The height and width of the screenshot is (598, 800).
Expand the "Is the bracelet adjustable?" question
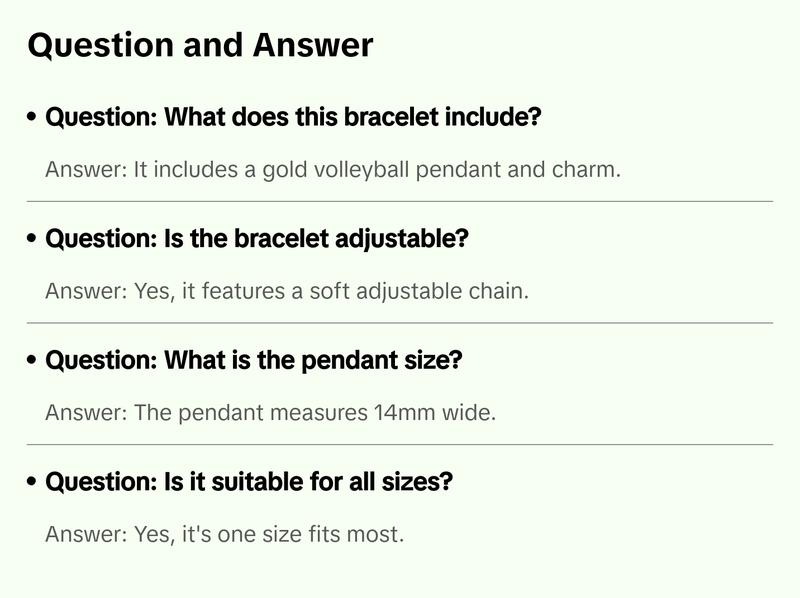[x=257, y=240]
